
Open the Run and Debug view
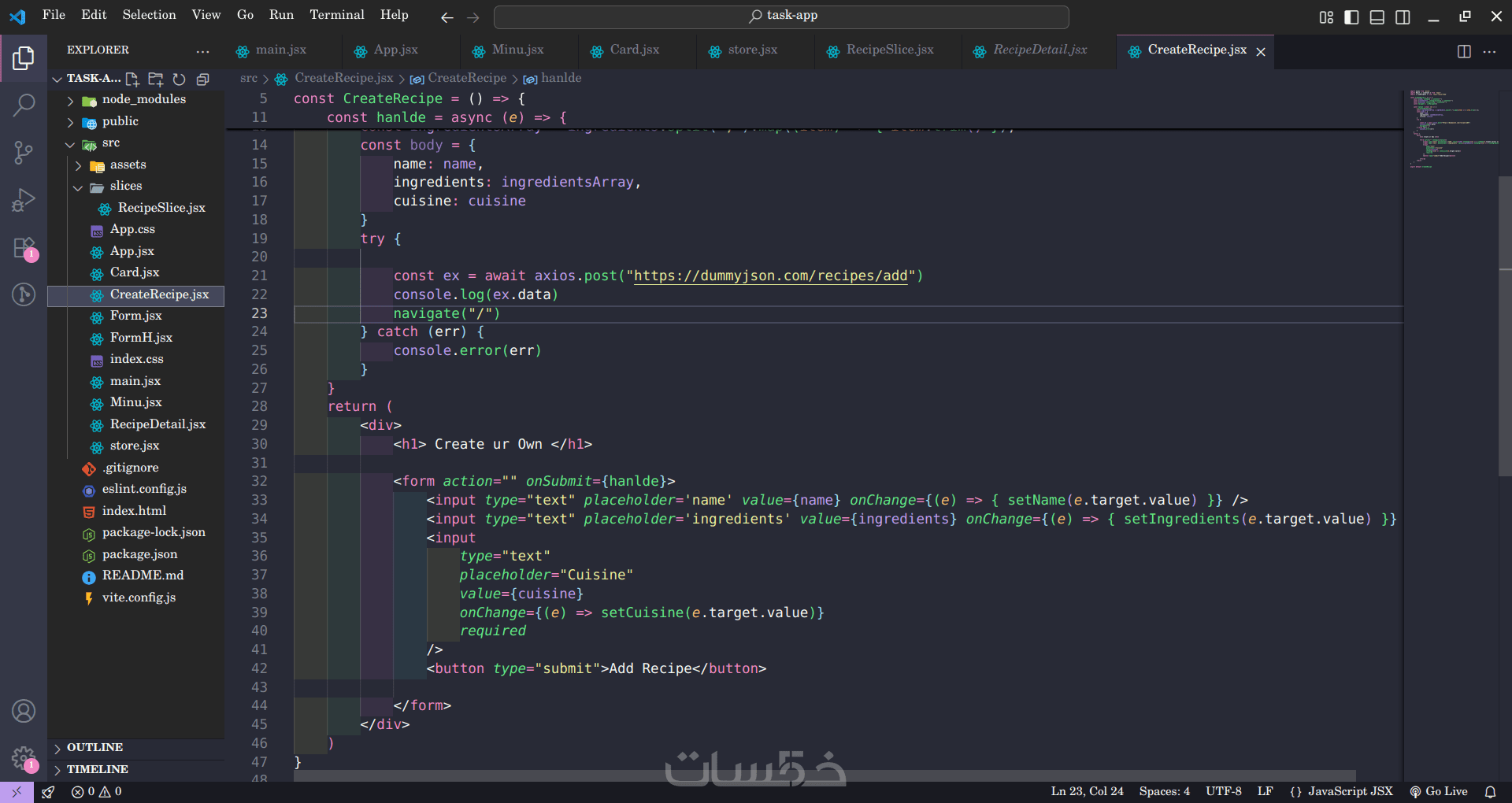click(x=24, y=200)
